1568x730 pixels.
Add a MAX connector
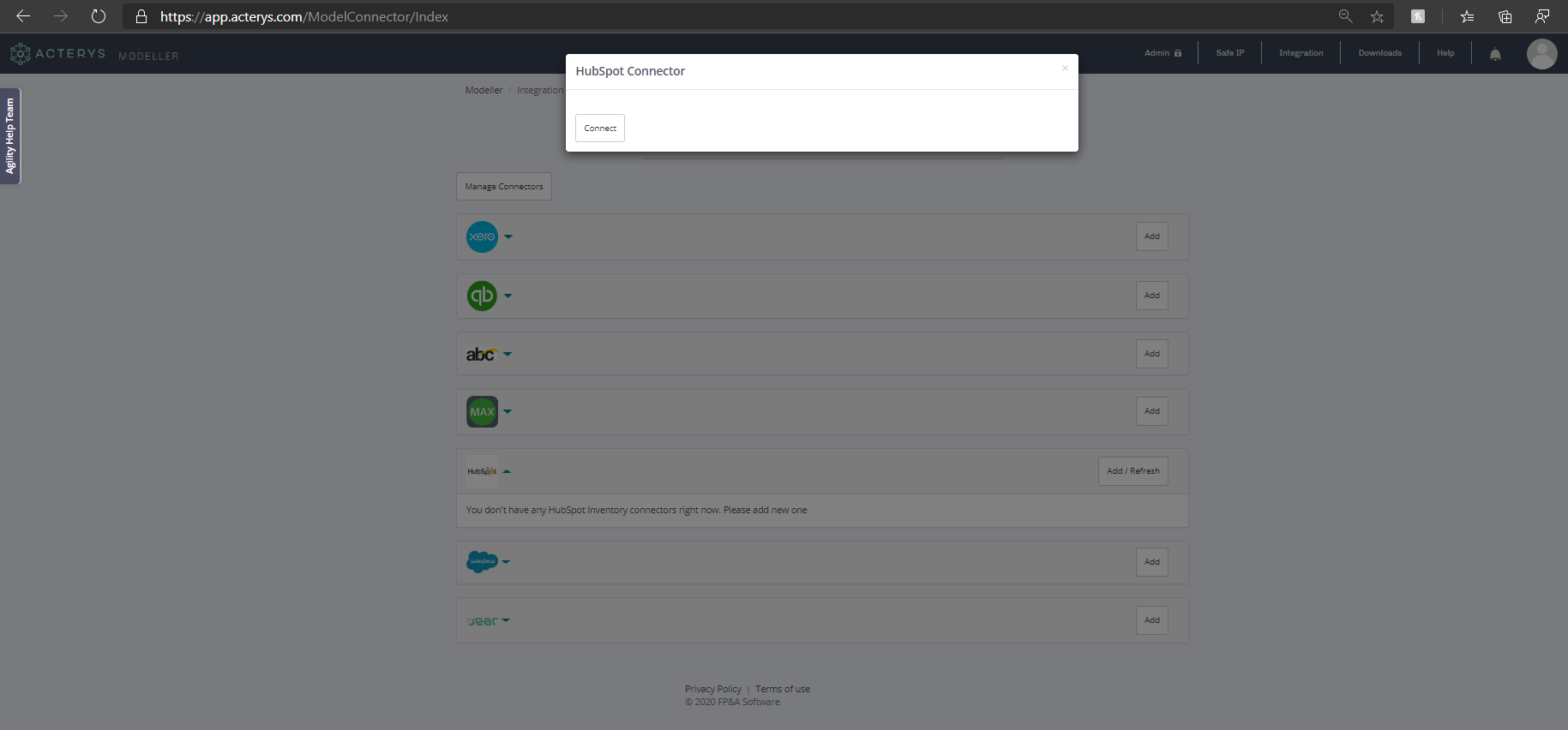(x=1152, y=411)
